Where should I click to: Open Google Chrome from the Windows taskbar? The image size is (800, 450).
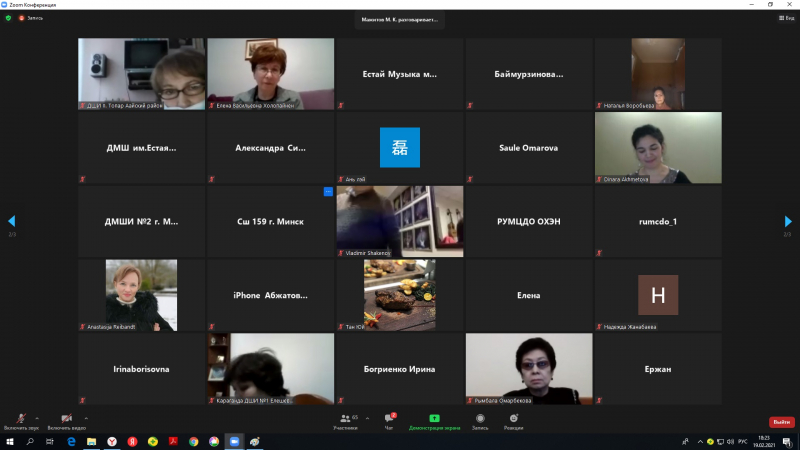pyautogui.click(x=193, y=441)
